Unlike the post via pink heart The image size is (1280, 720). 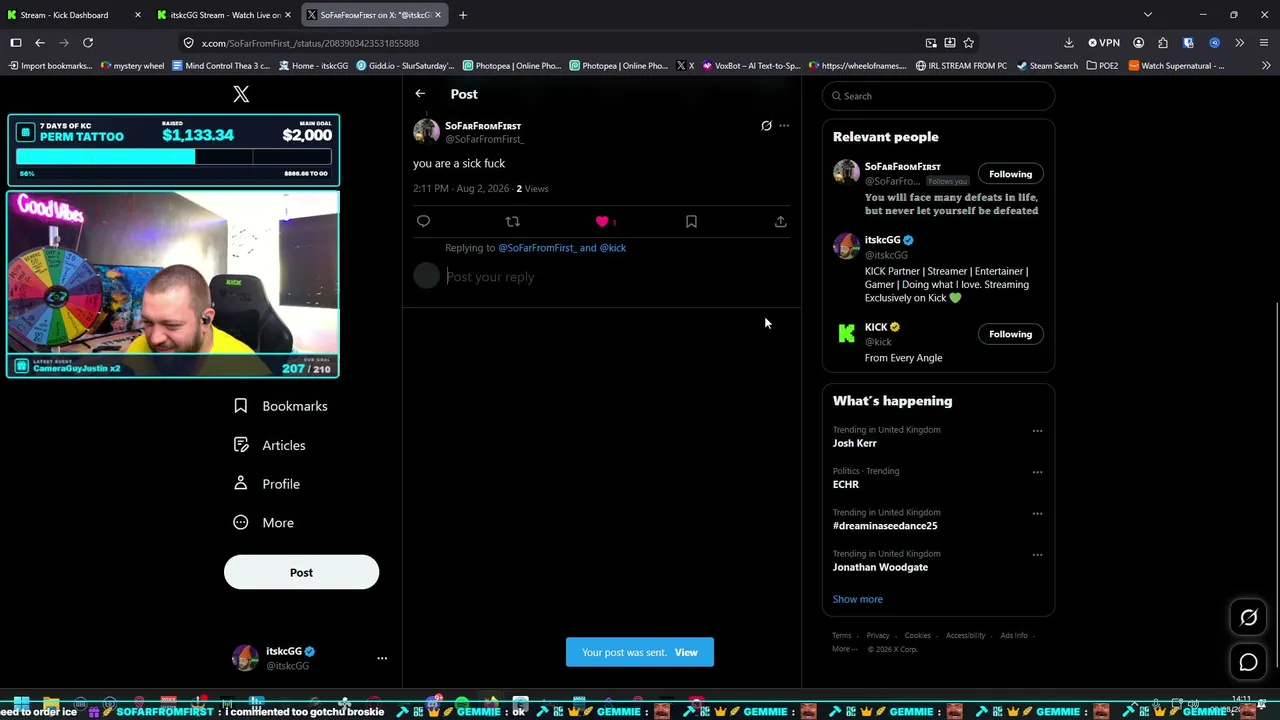[602, 221]
